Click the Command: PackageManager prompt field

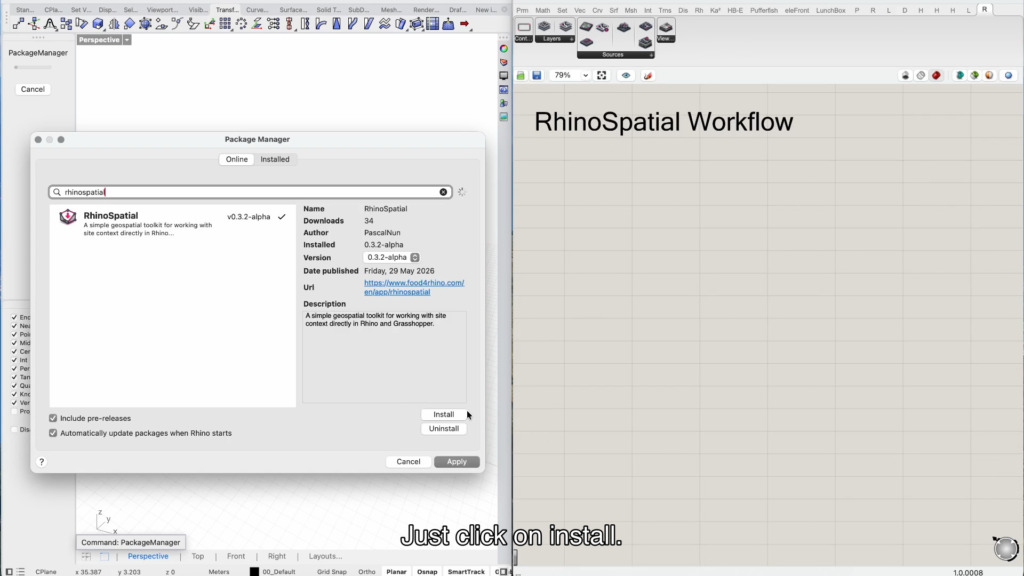(x=131, y=542)
